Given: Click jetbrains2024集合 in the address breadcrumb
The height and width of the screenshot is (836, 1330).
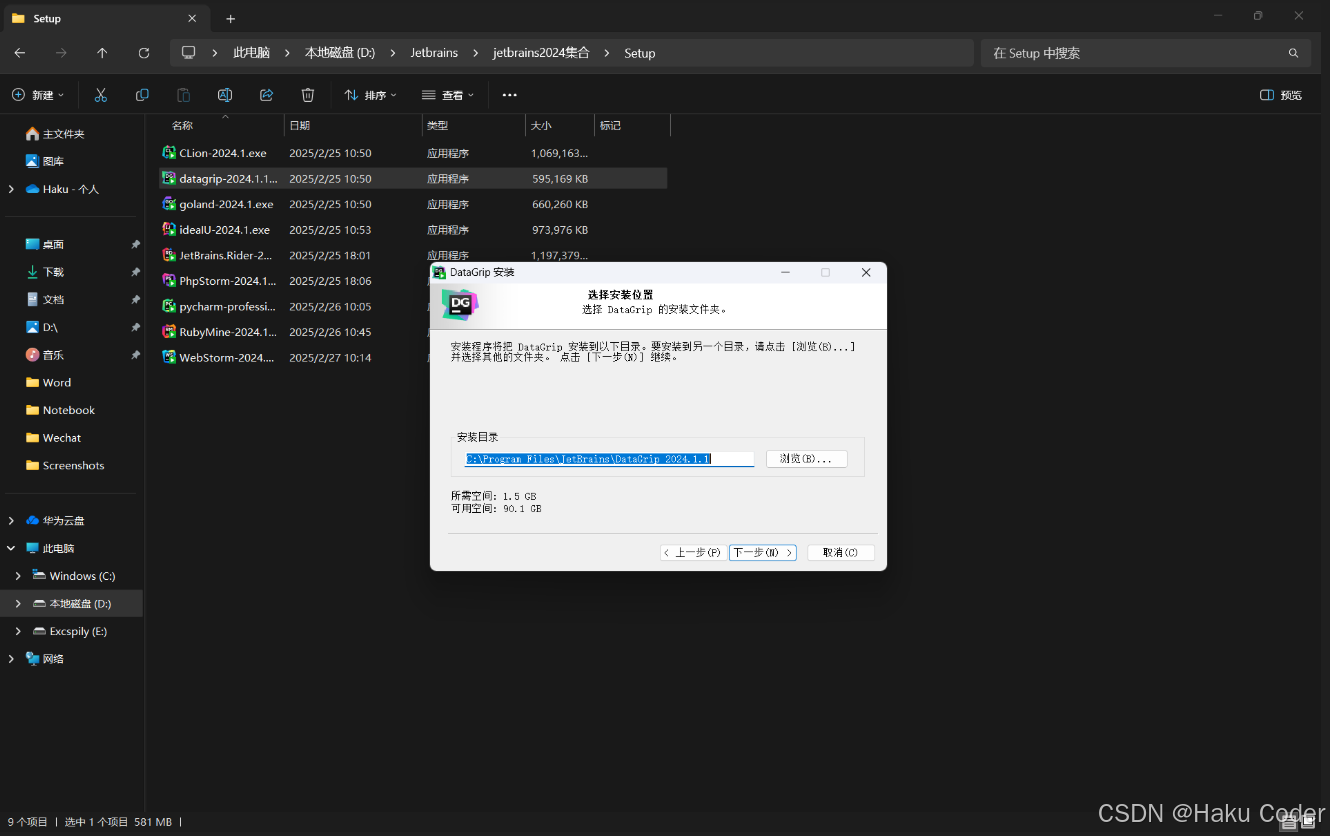Looking at the screenshot, I should coord(541,53).
